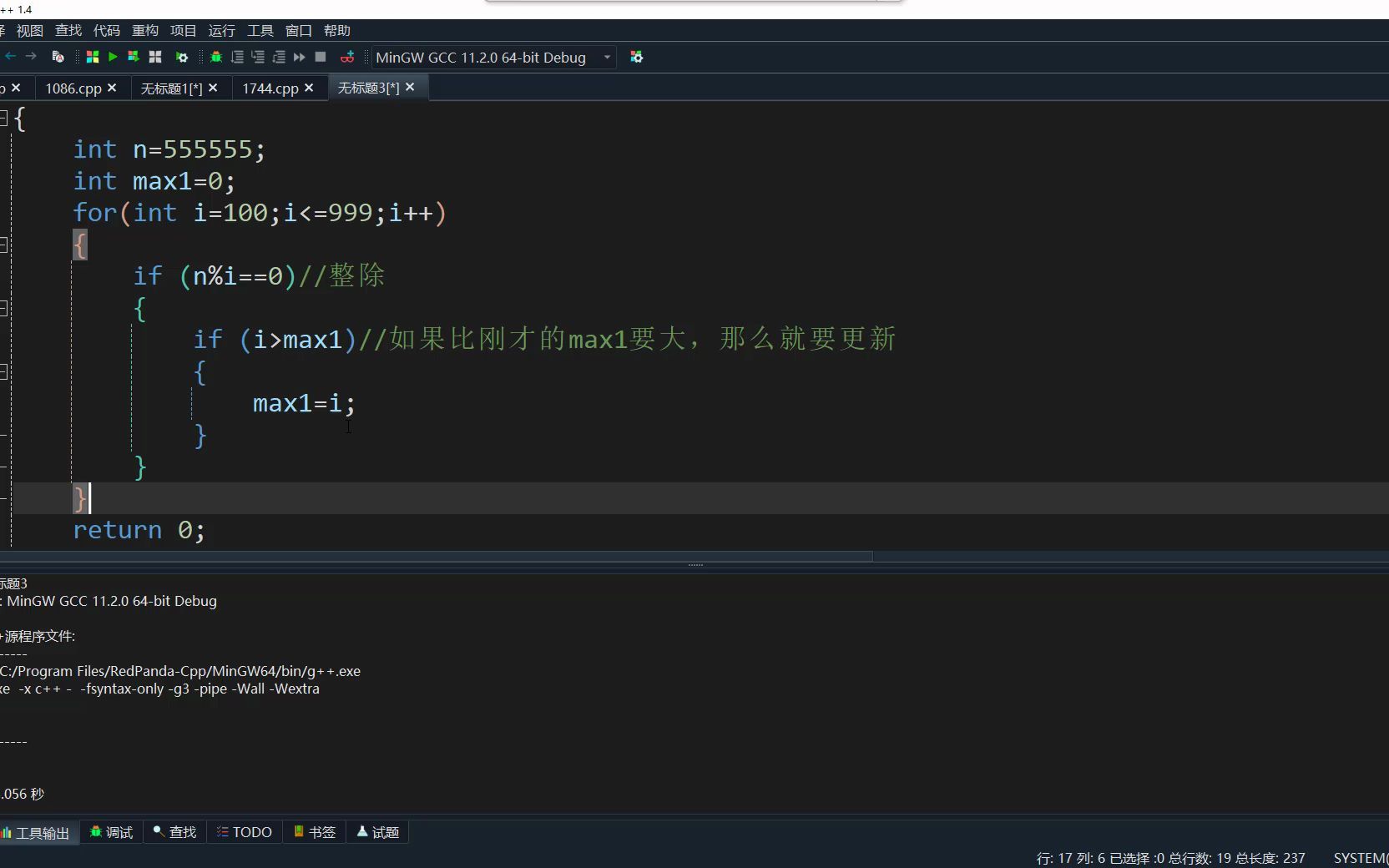The height and width of the screenshot is (868, 1389).
Task: Place cursor after max1=i; statement
Action: tap(357, 404)
